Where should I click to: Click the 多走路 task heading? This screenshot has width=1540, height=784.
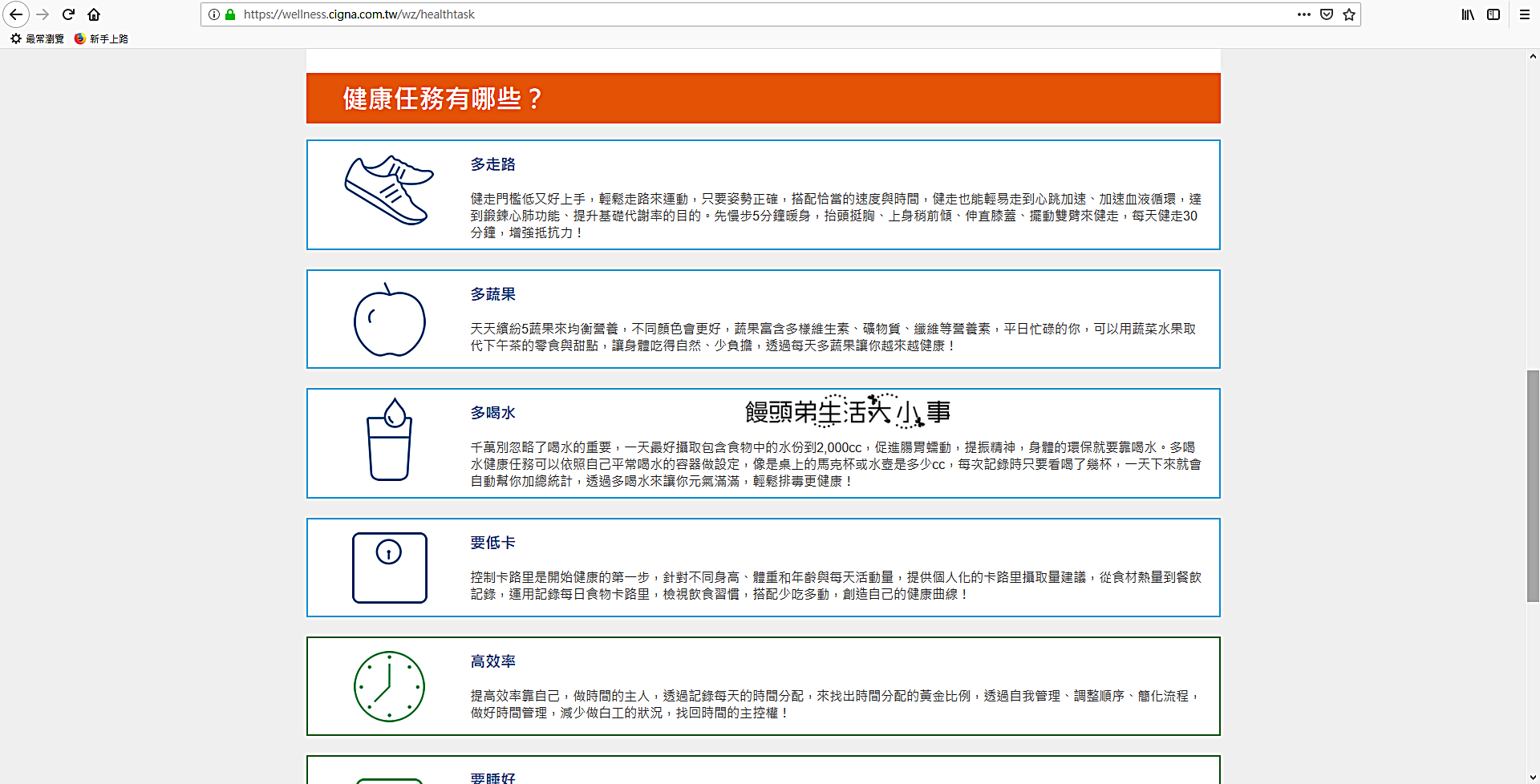click(x=493, y=164)
